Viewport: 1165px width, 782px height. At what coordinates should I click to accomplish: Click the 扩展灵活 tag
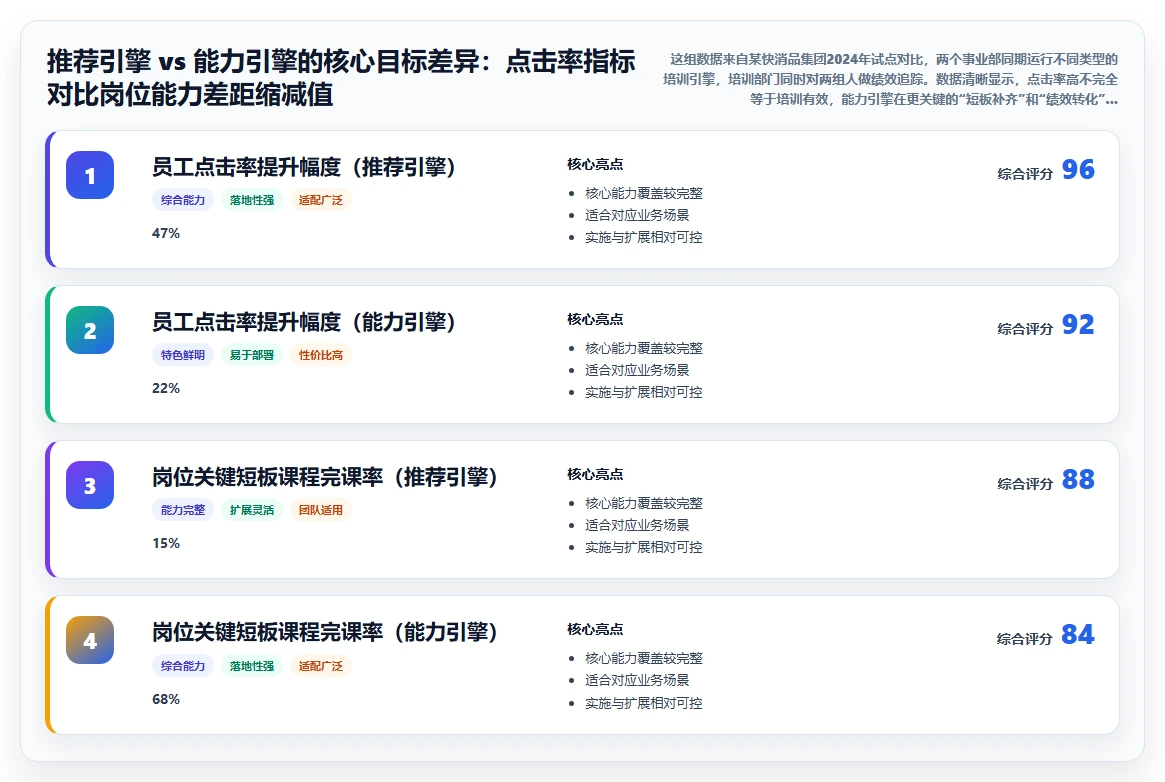pos(252,510)
